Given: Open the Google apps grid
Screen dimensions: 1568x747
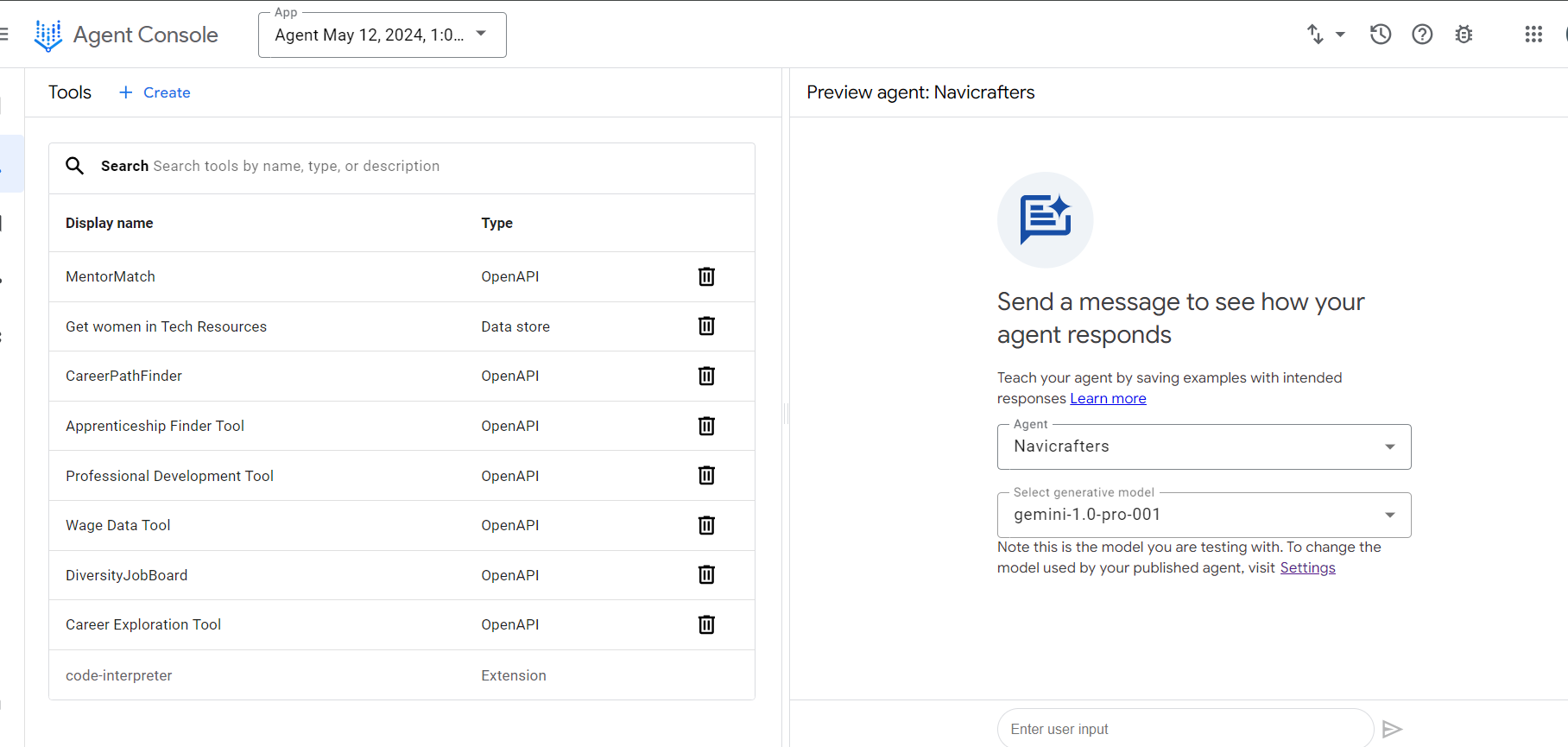Looking at the screenshot, I should click(1533, 35).
